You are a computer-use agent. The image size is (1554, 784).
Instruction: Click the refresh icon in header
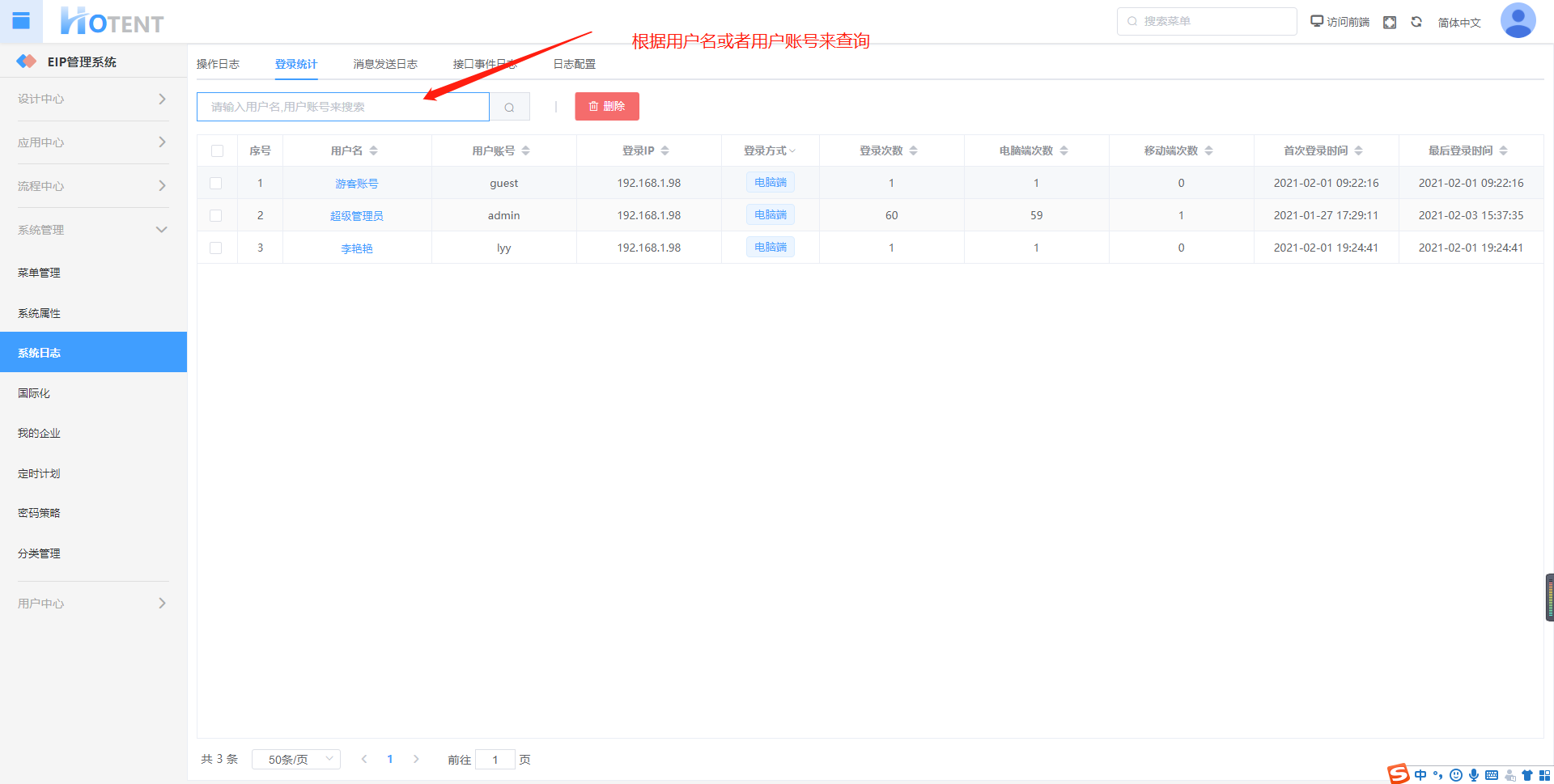pos(1416,23)
